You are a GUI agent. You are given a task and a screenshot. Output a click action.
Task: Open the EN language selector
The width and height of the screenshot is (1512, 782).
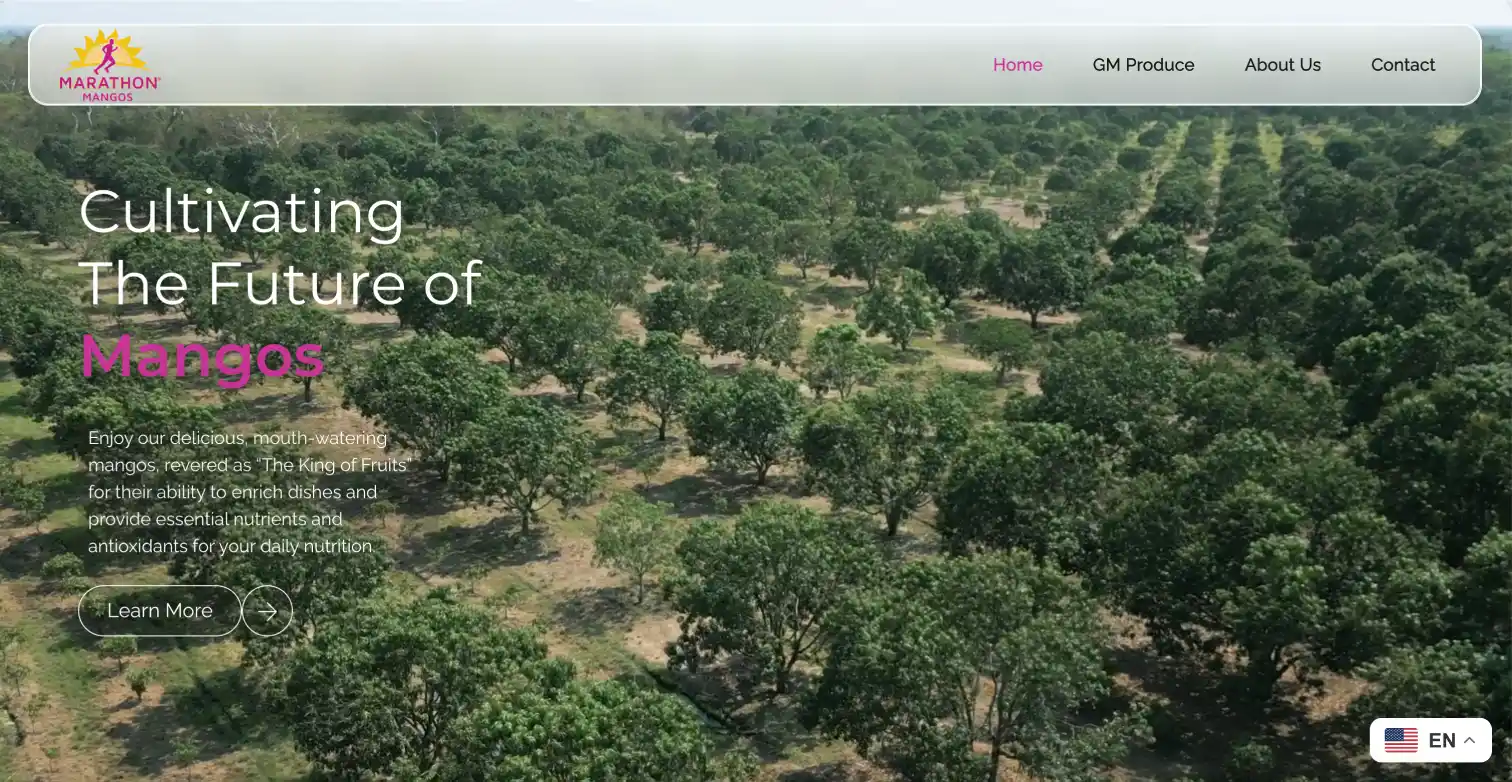(x=1430, y=740)
